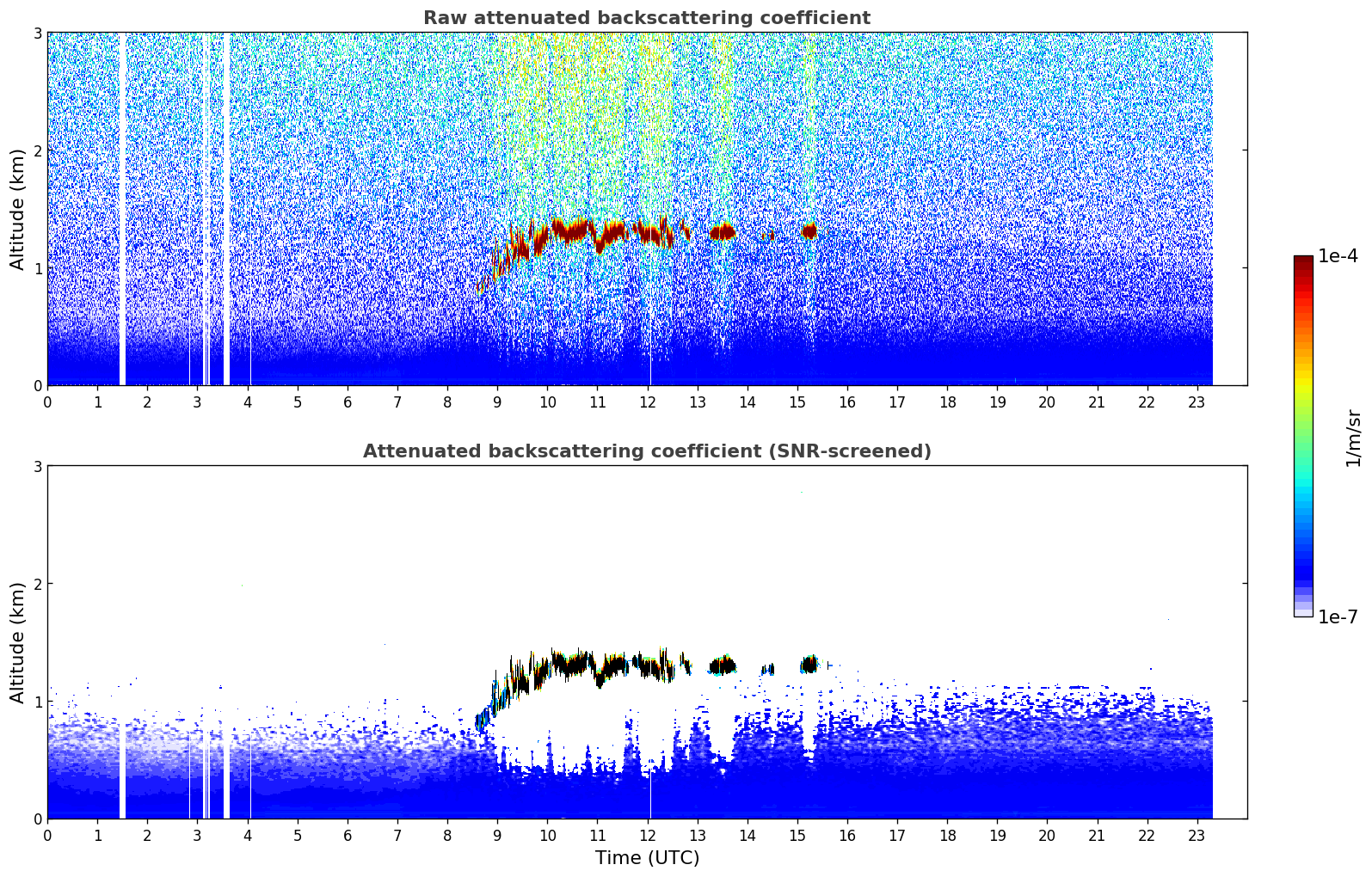Click the 'Time (UTC)' axis label
The width and height of the screenshot is (1372, 877).
(647, 858)
